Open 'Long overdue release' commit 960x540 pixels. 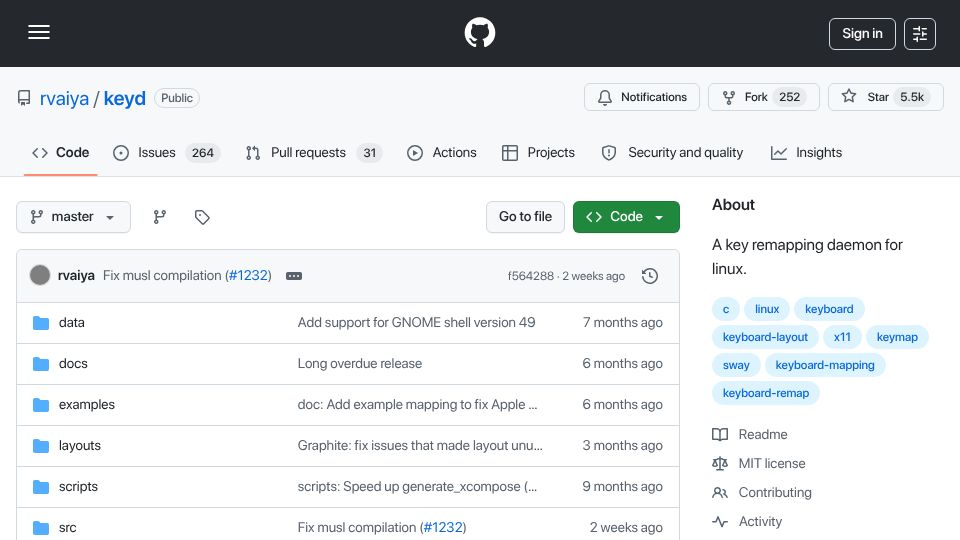click(x=359, y=364)
